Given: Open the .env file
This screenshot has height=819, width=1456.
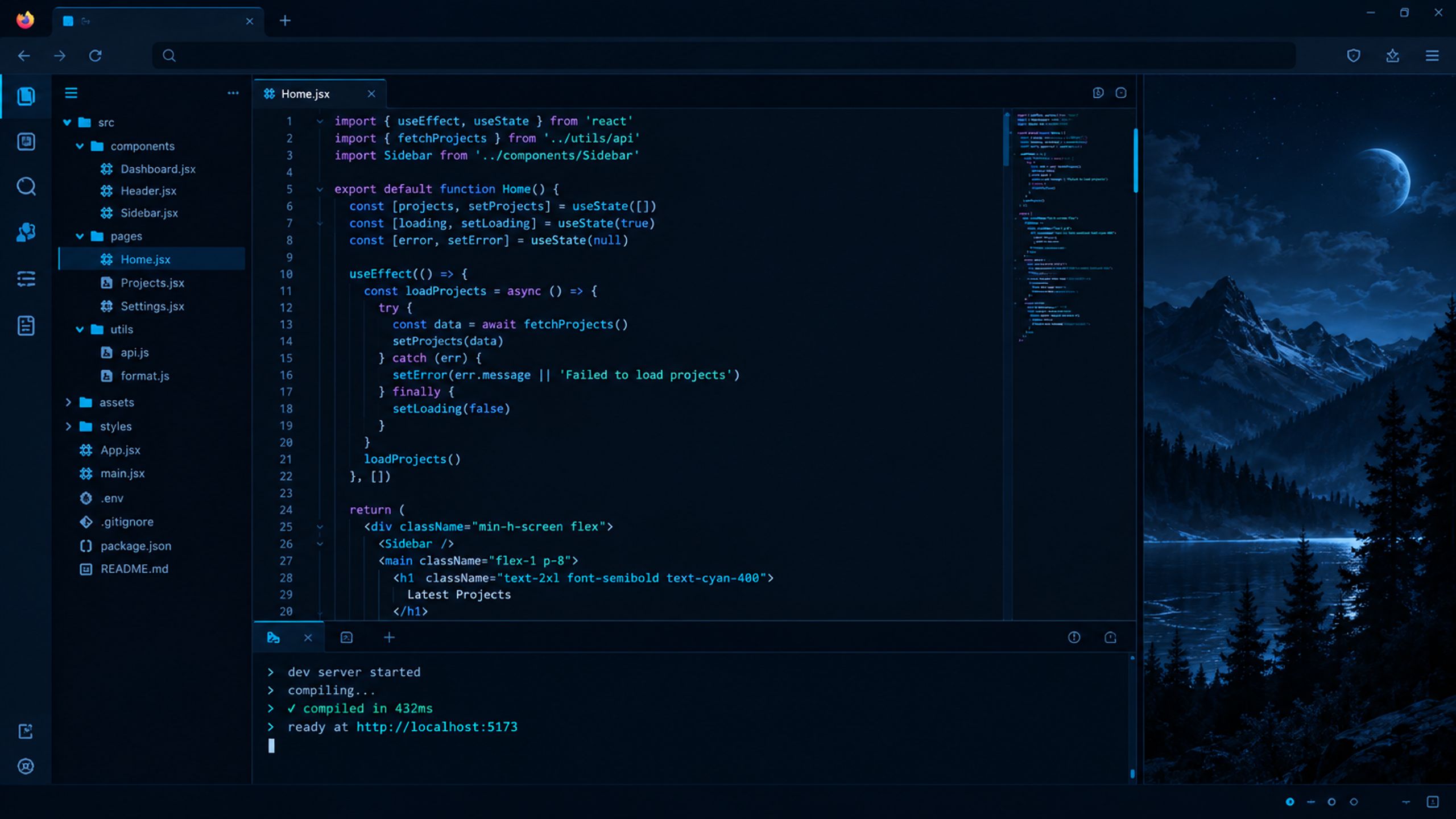Looking at the screenshot, I should tap(111, 498).
